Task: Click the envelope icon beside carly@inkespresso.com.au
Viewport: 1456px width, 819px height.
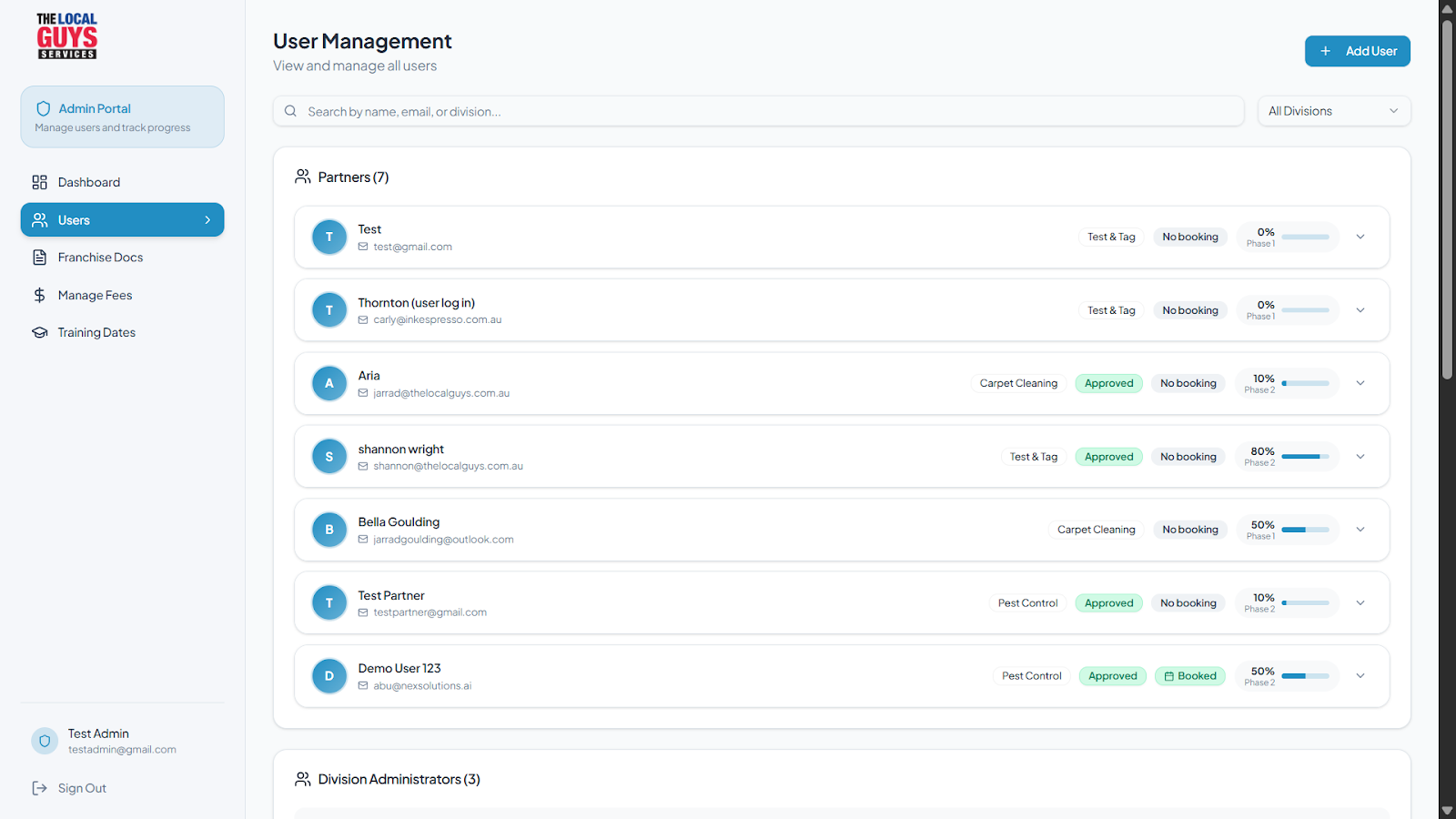Action: [363, 320]
